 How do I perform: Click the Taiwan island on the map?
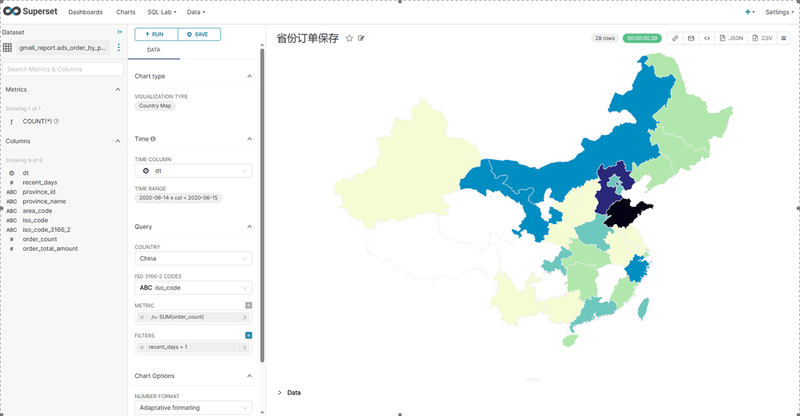(x=644, y=308)
